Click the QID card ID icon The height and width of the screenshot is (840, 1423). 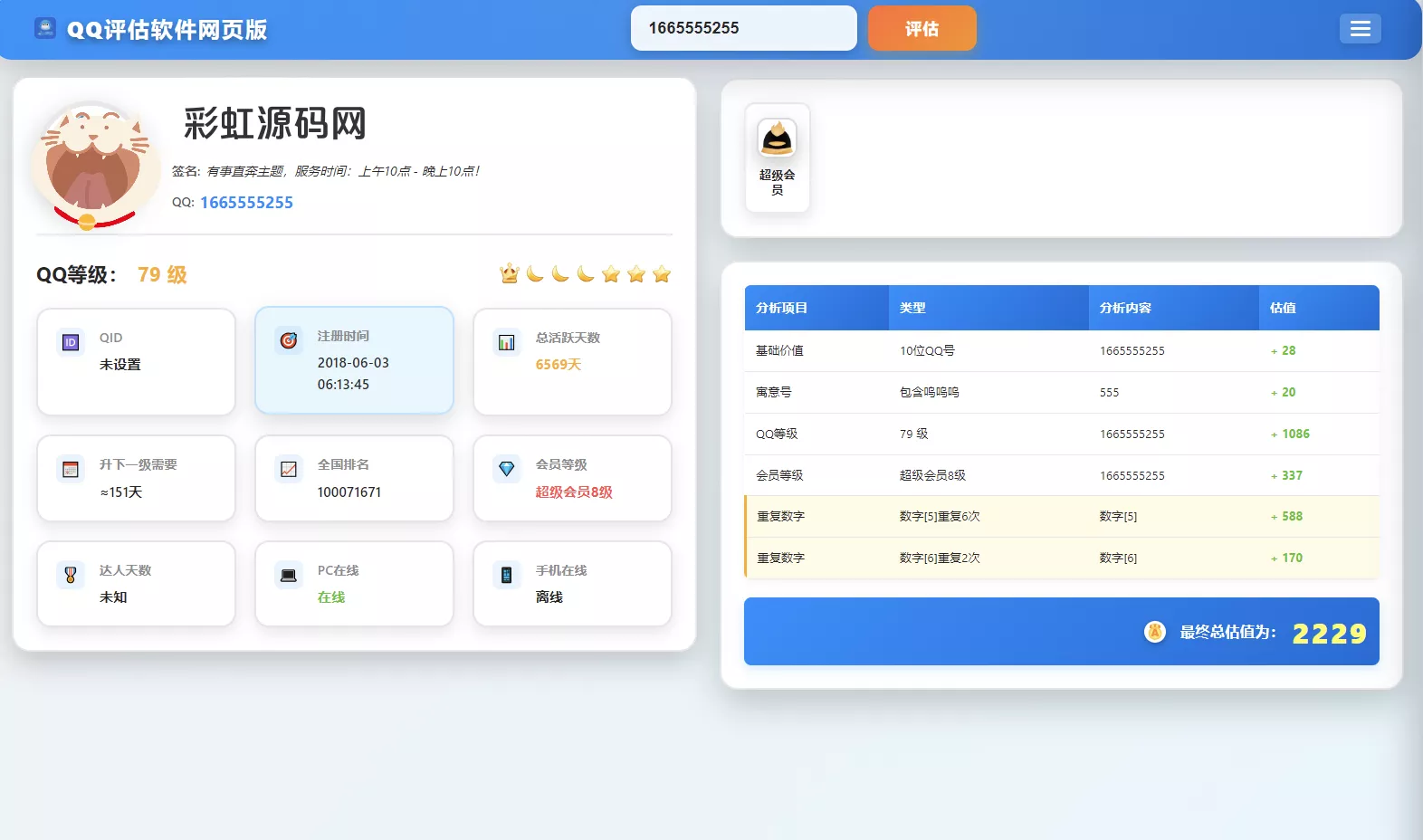tap(71, 342)
